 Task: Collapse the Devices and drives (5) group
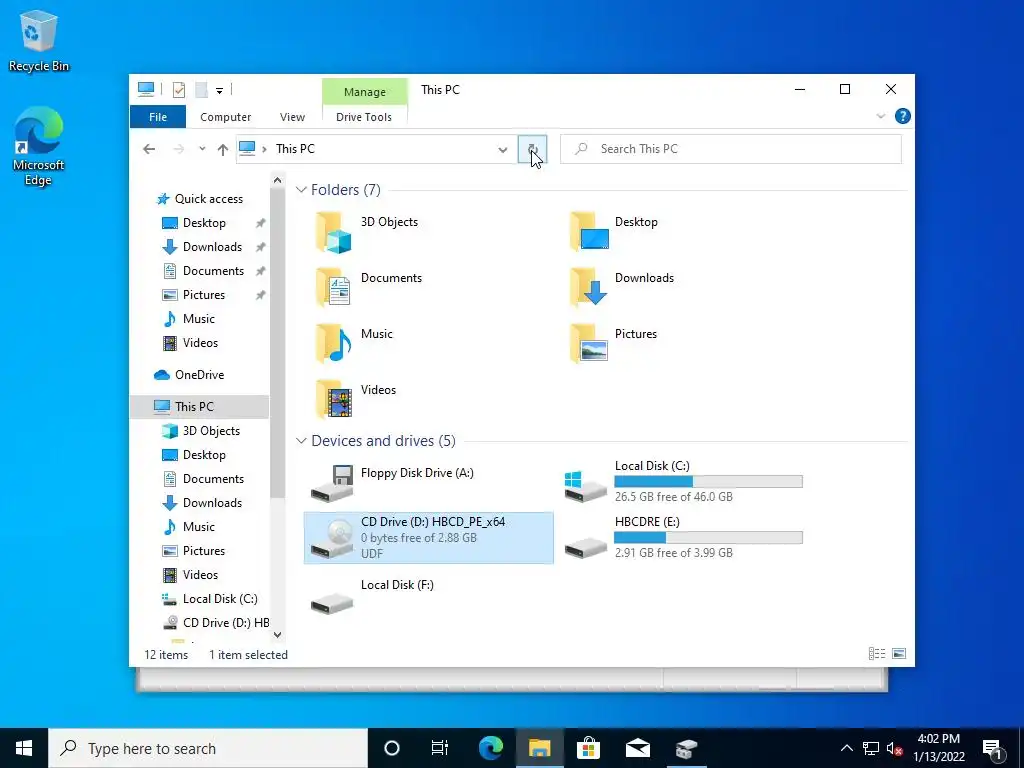(301, 441)
